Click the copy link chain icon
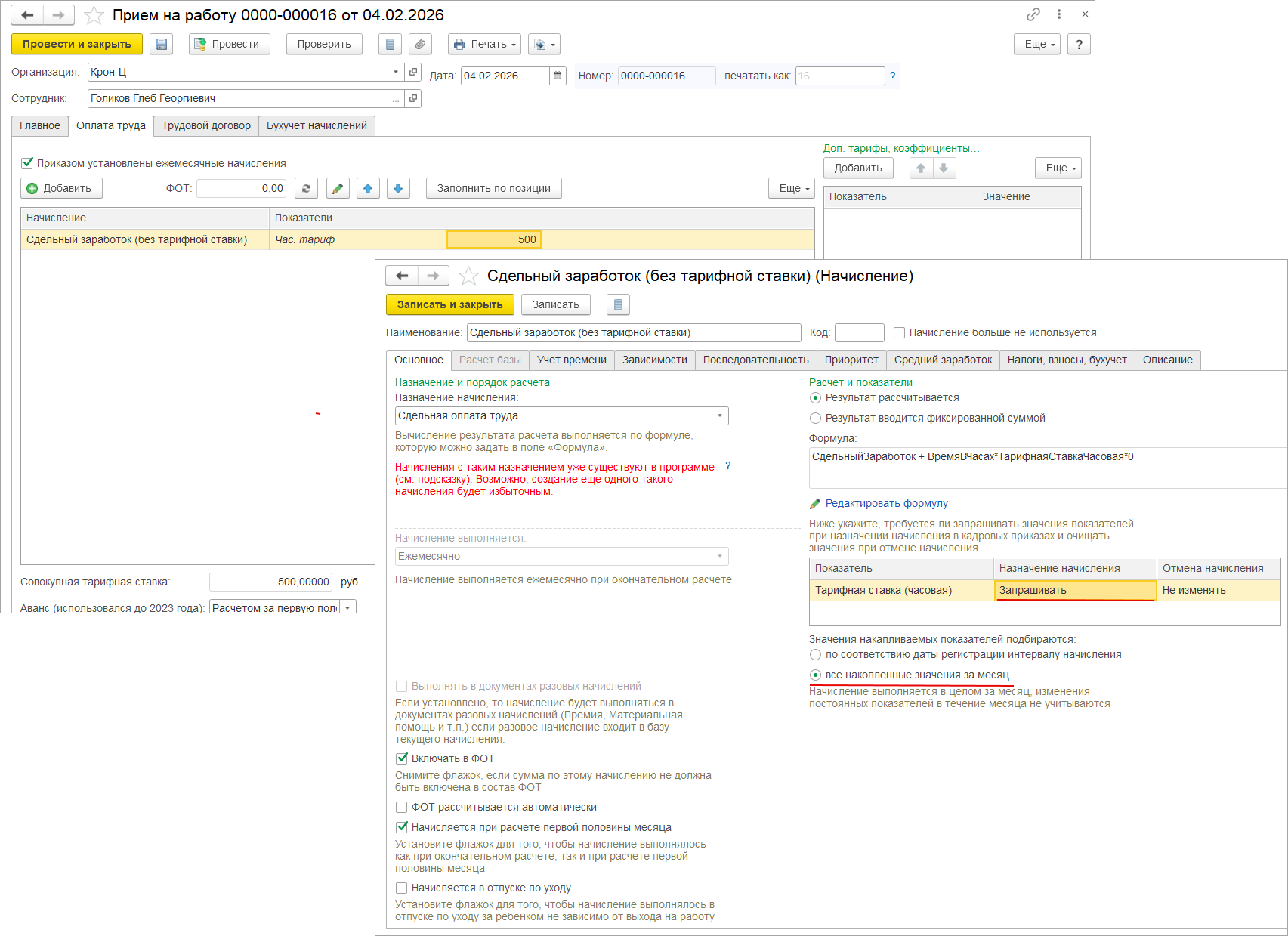Screen dimensions: 1288x936 (1033, 14)
